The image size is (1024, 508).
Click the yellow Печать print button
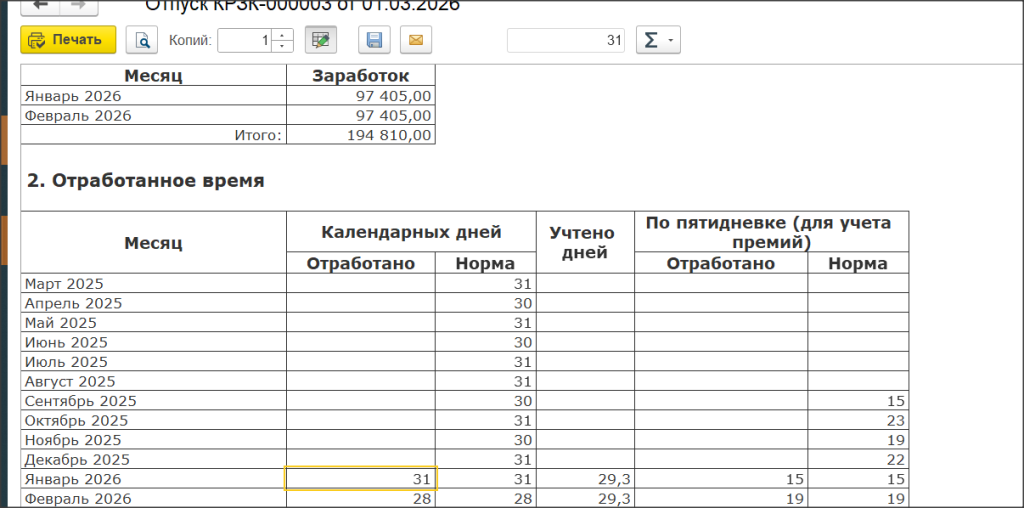click(x=68, y=40)
